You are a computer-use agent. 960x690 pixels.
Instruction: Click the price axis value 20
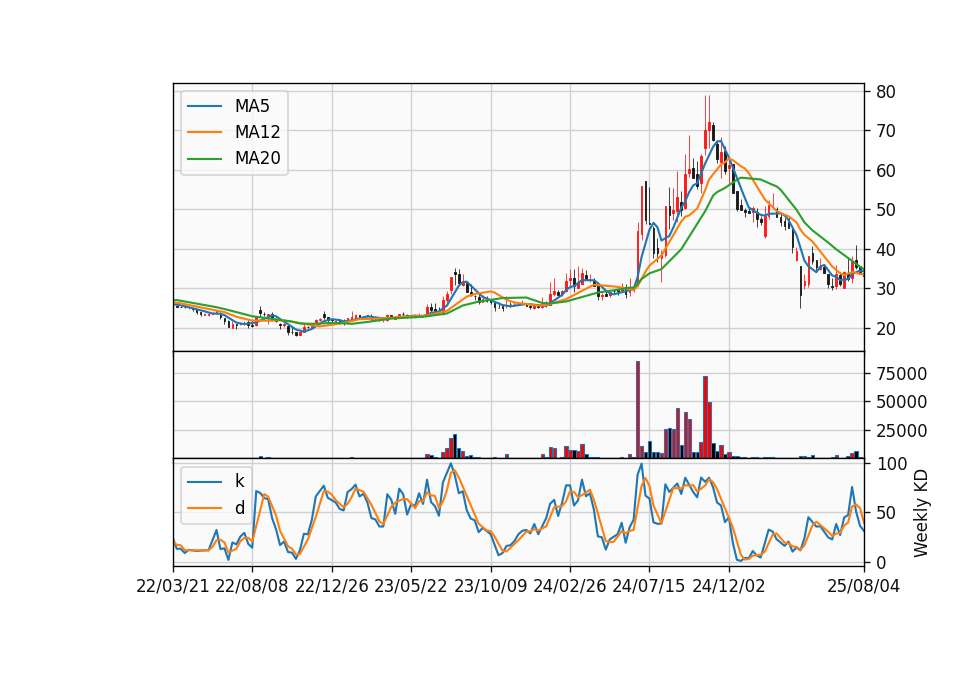point(885,329)
